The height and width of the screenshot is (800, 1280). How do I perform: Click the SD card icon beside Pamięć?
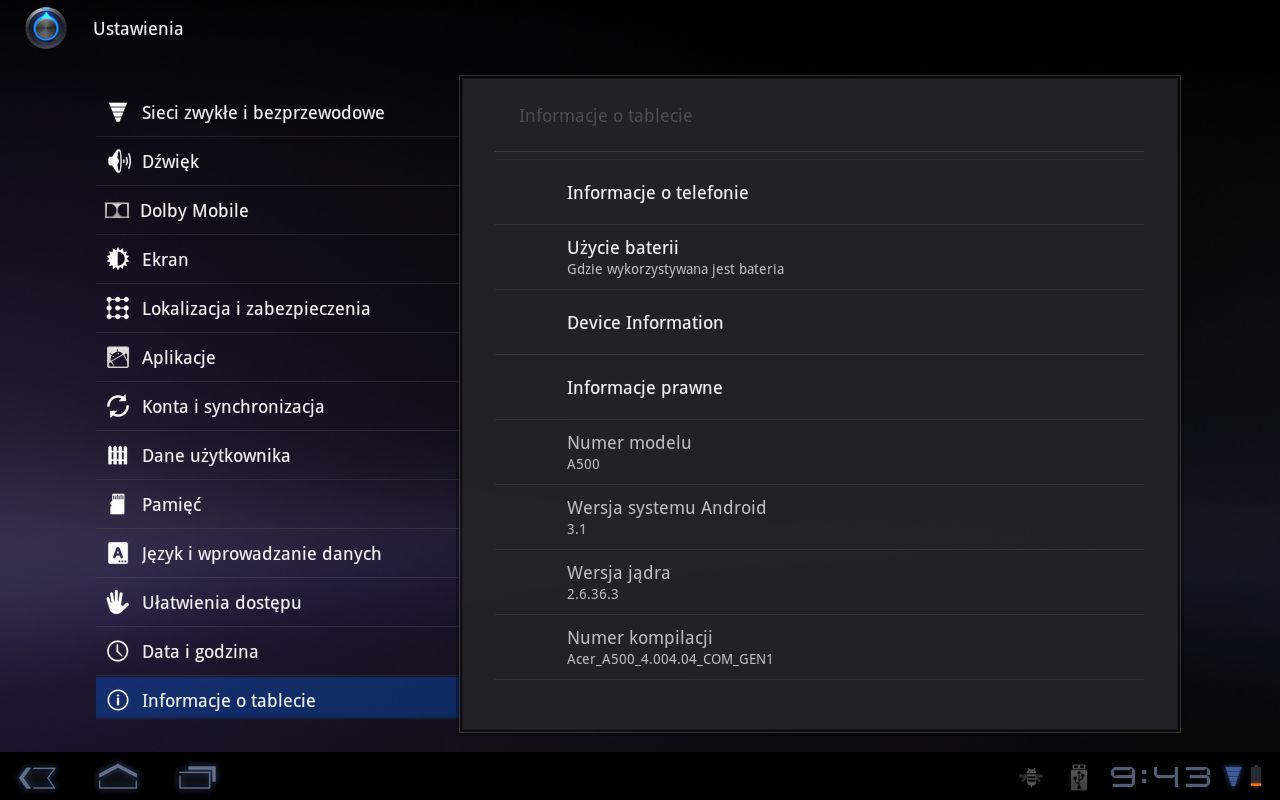[x=118, y=504]
